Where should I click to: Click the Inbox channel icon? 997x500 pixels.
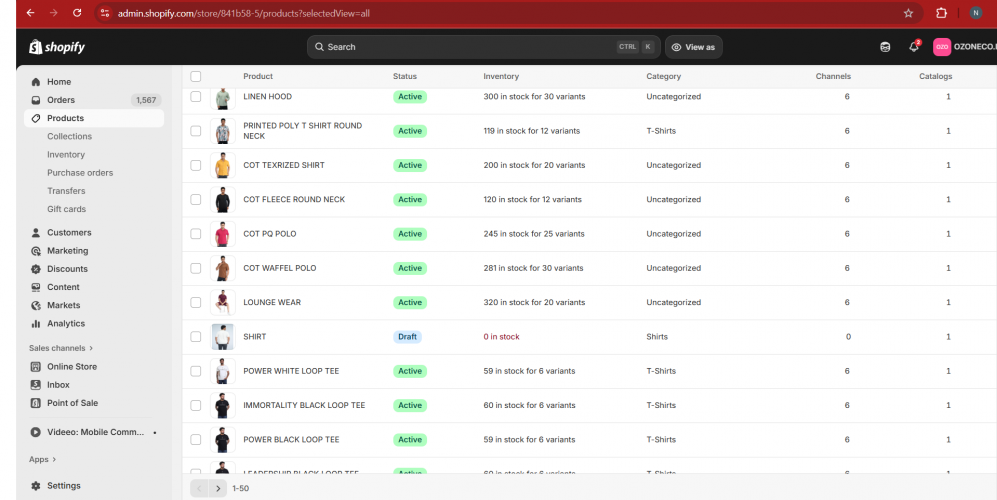(x=36, y=385)
